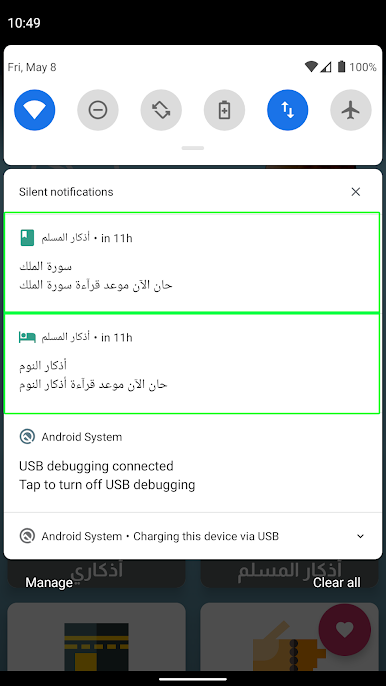Open the USB debugging connected notification

click(192, 464)
